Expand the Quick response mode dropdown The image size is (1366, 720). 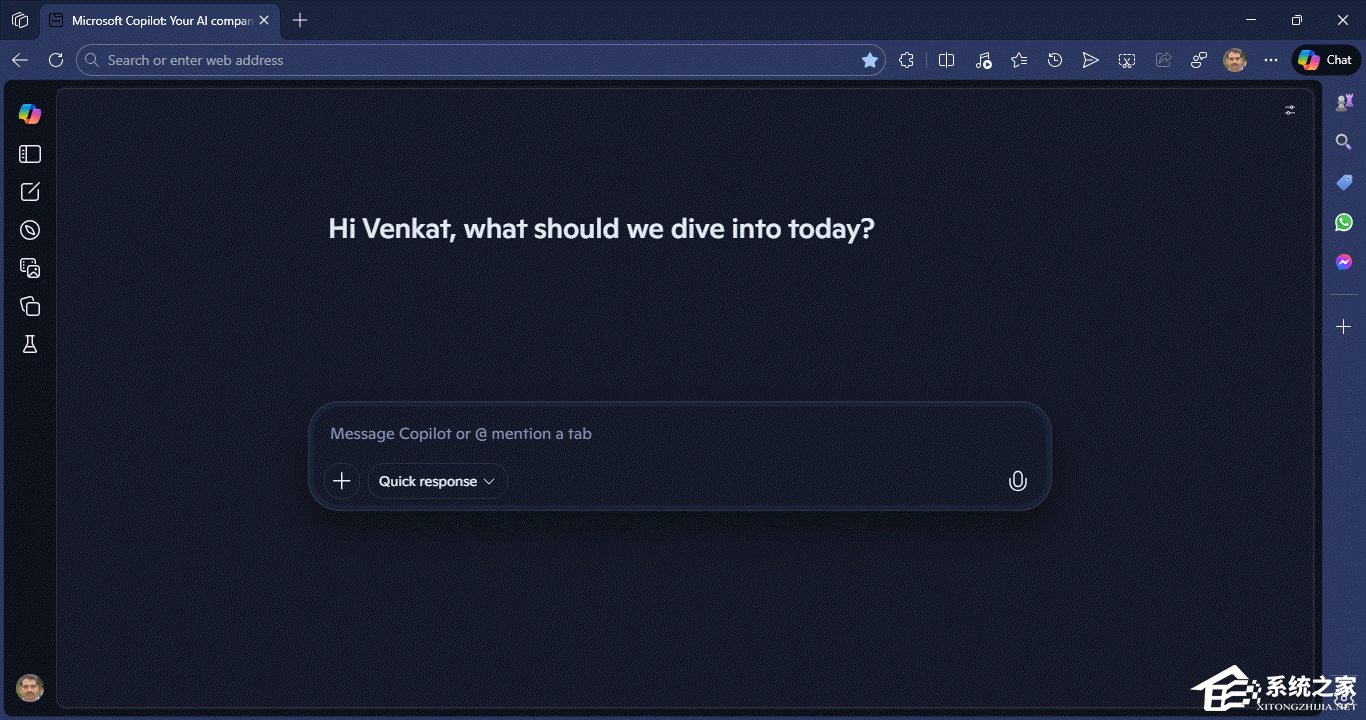tap(437, 481)
